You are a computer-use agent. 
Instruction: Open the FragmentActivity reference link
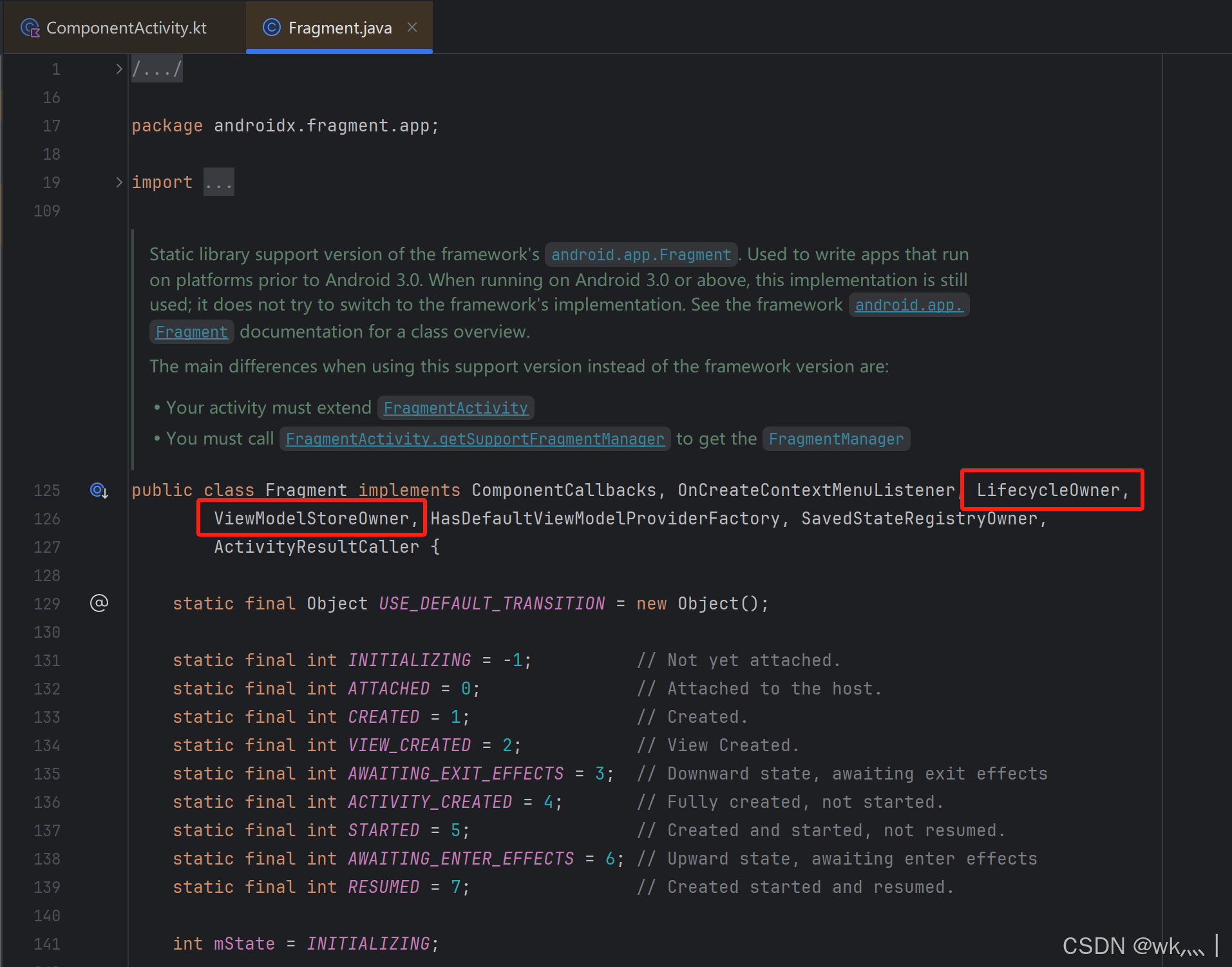tap(455, 407)
